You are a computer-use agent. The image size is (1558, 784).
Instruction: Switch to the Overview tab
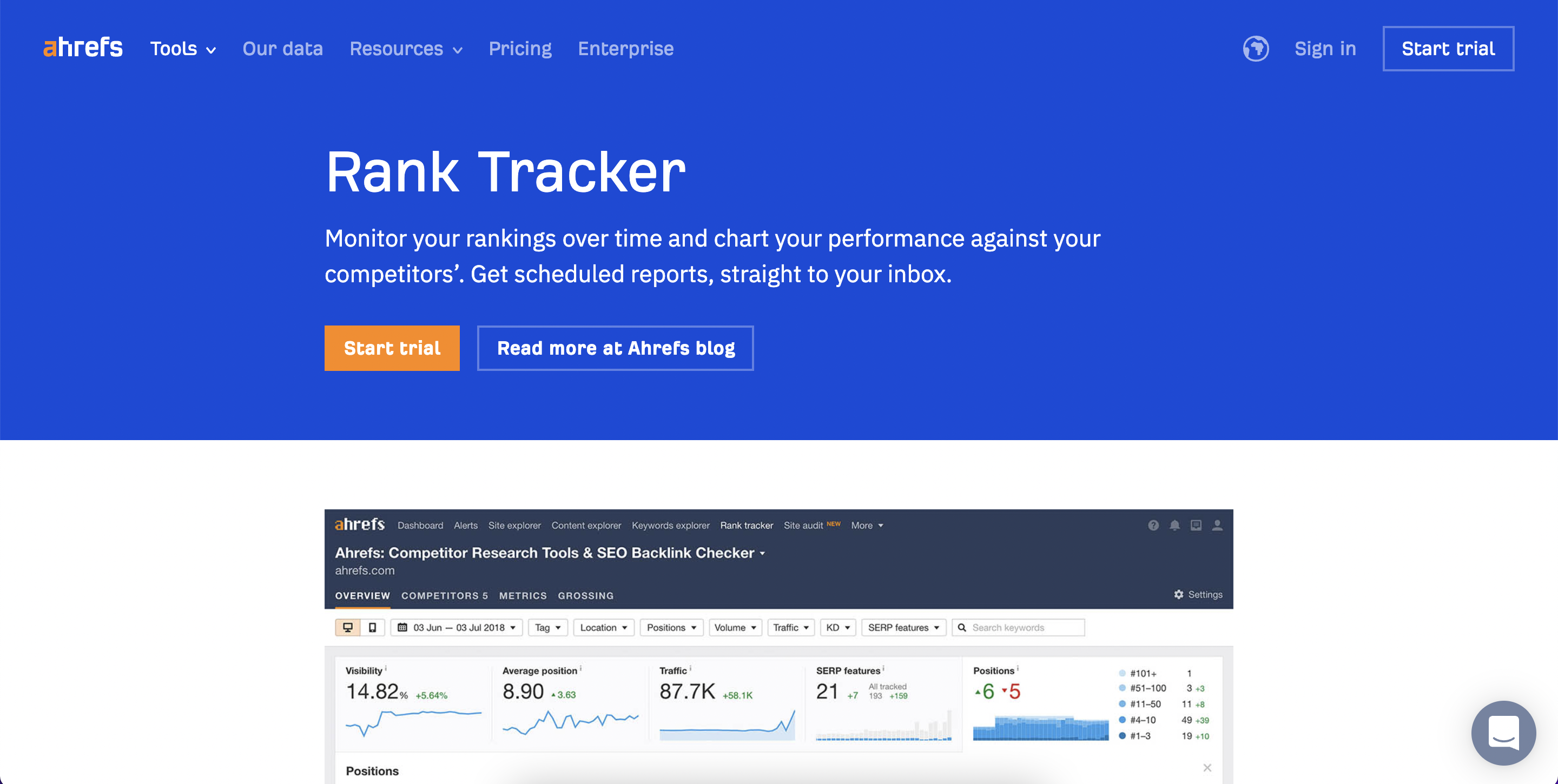362,595
